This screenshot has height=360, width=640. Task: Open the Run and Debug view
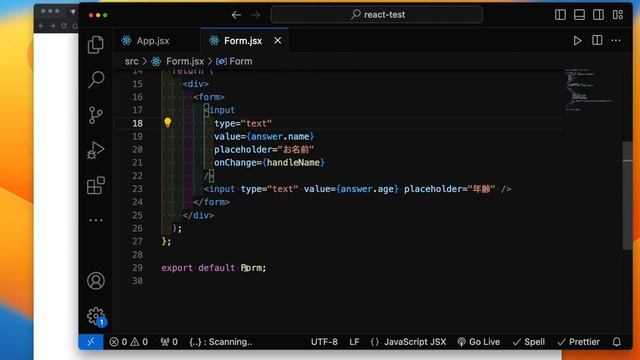click(96, 150)
